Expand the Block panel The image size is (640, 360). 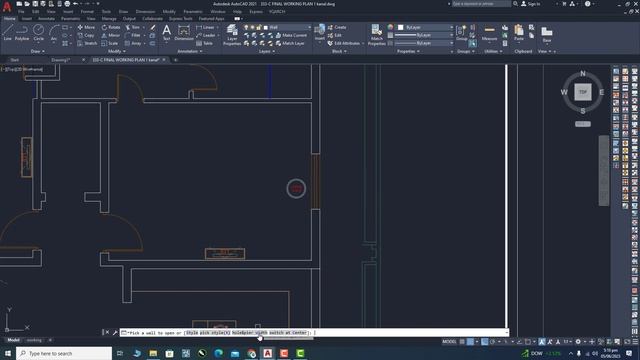tap(339, 51)
